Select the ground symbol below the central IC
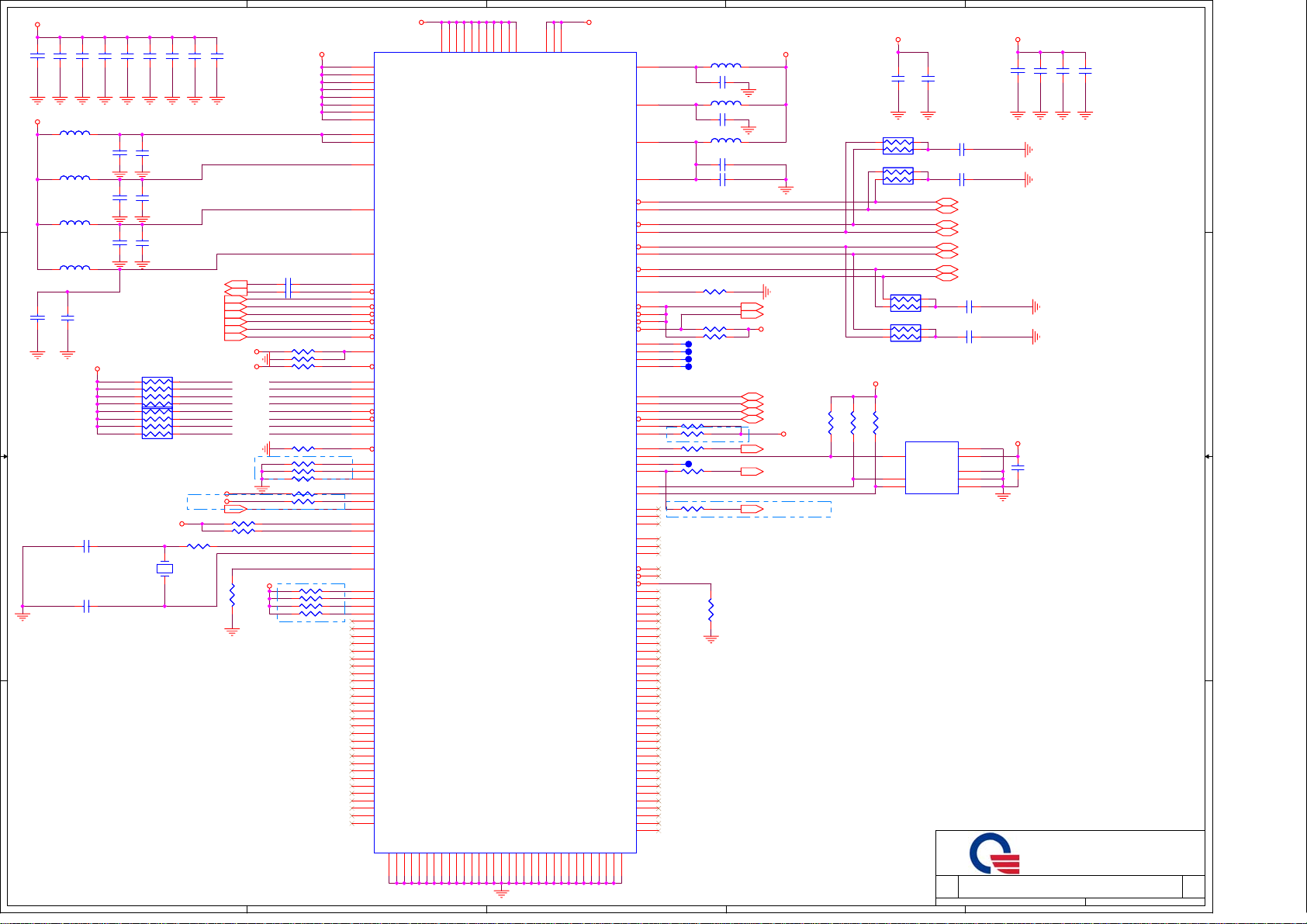Image resolution: width=1307 pixels, height=924 pixels. pyautogui.click(x=502, y=893)
